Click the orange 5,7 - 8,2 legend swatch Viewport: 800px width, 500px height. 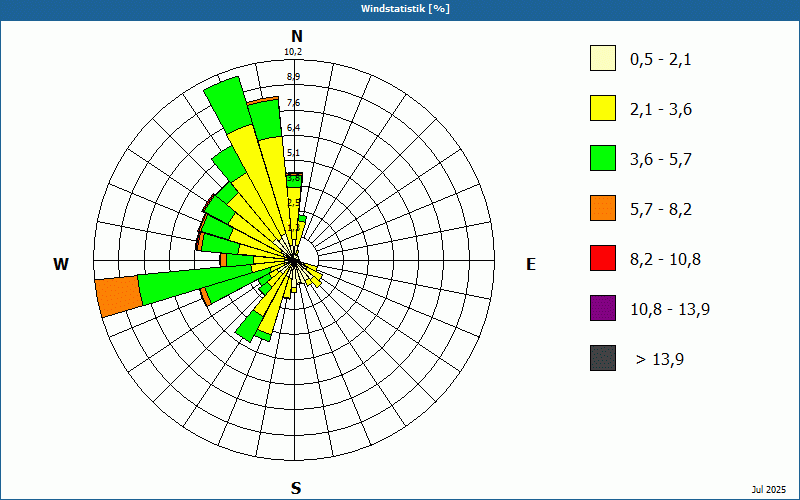(603, 208)
